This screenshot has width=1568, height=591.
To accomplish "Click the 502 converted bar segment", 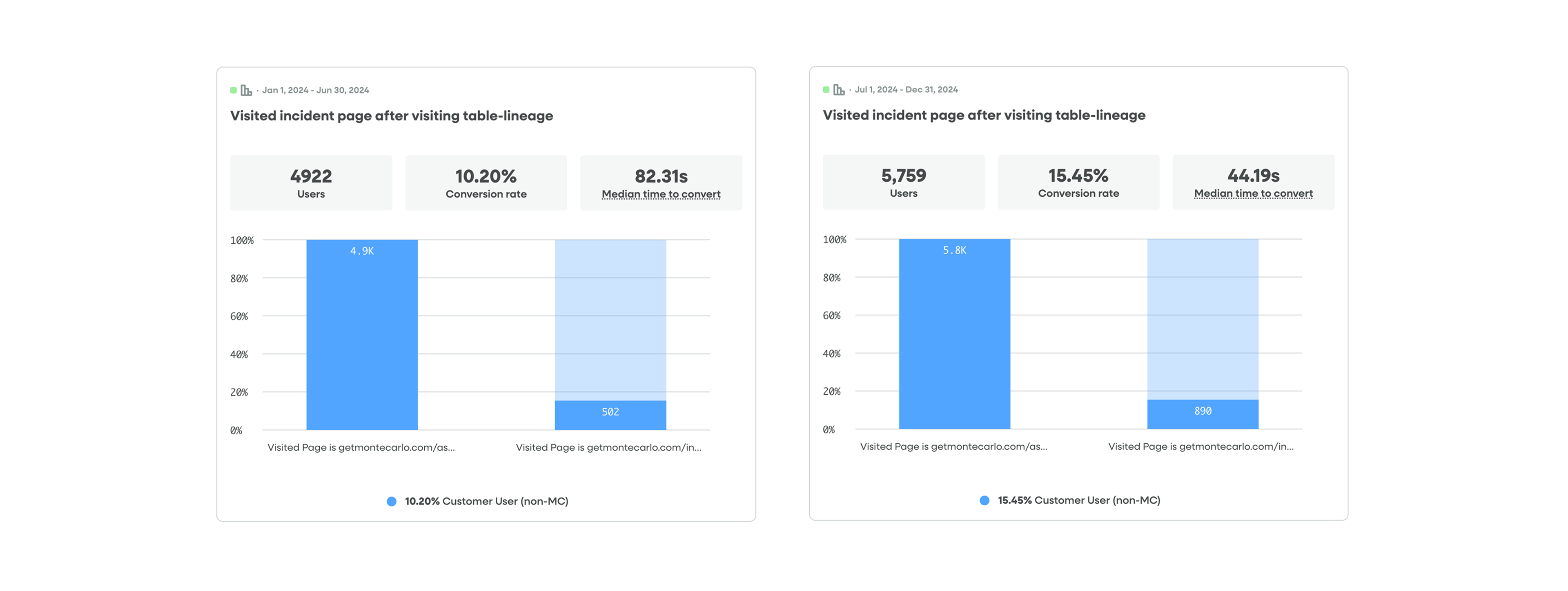I will 610,415.
